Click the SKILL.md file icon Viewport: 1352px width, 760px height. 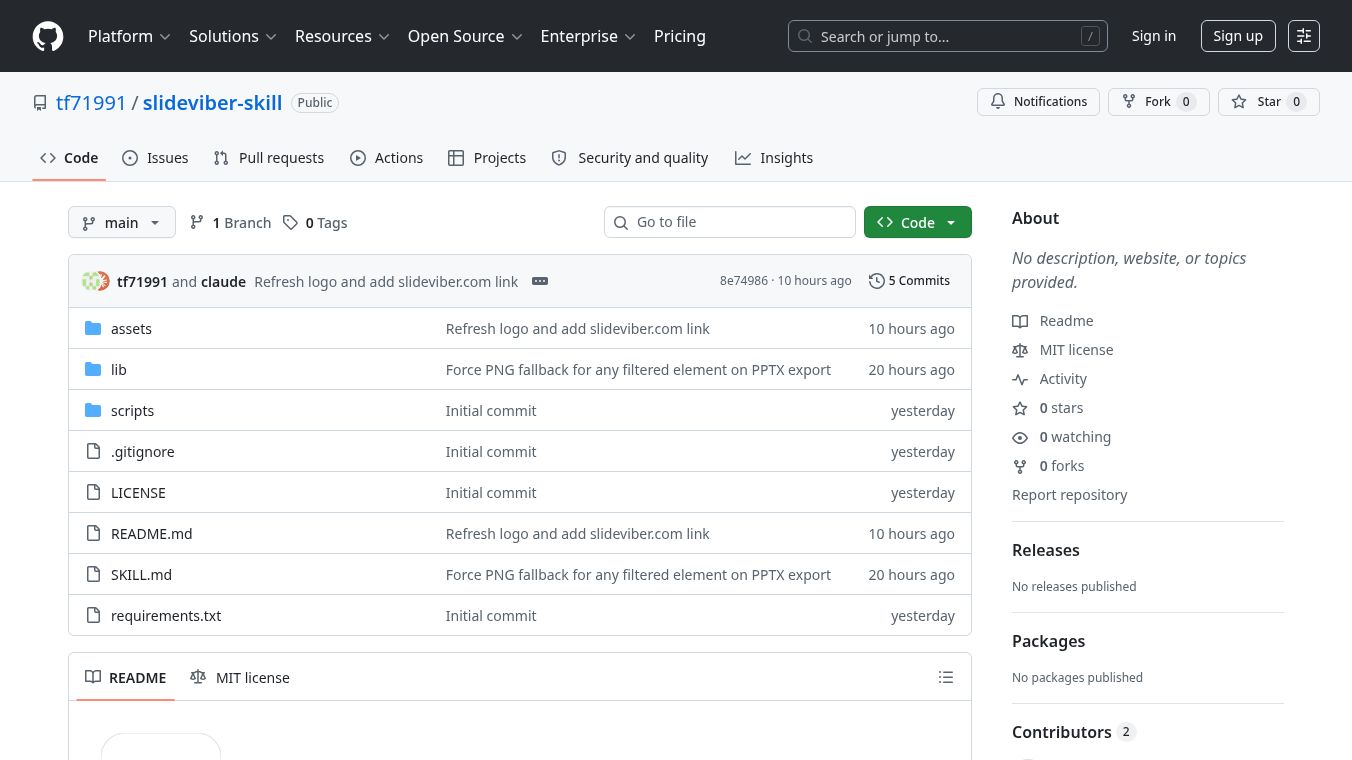(93, 574)
